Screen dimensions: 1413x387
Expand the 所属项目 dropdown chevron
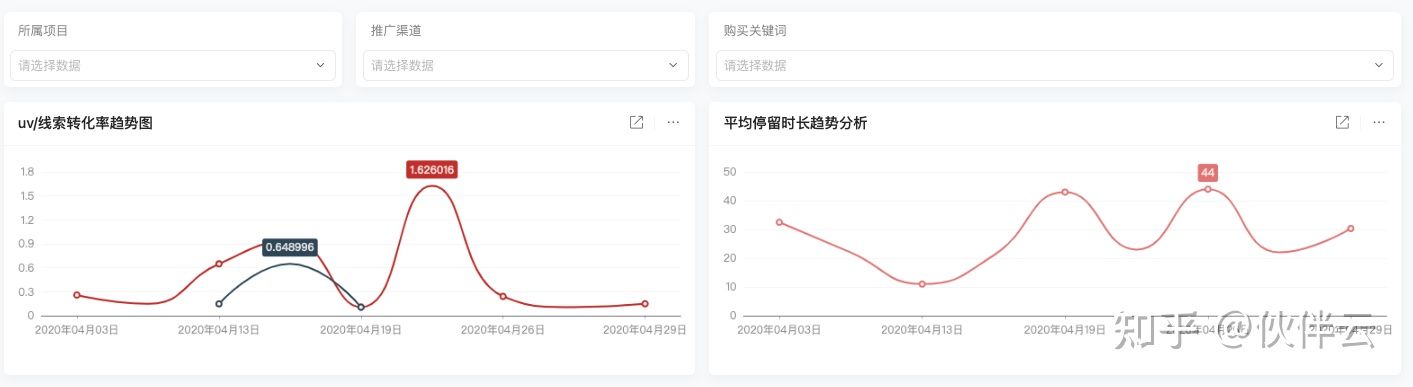pos(321,65)
